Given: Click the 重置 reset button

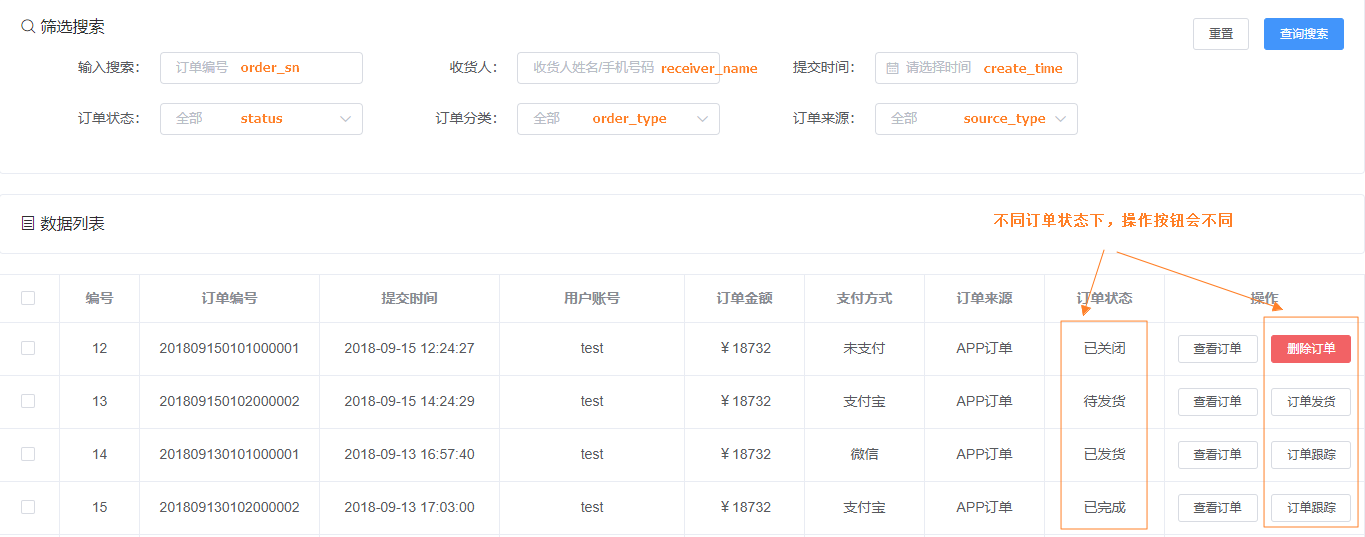Looking at the screenshot, I should pyautogui.click(x=1221, y=34).
